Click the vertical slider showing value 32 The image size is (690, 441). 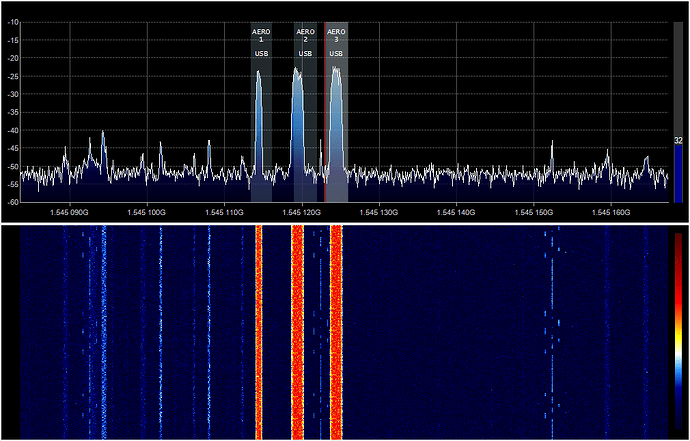coord(678,112)
